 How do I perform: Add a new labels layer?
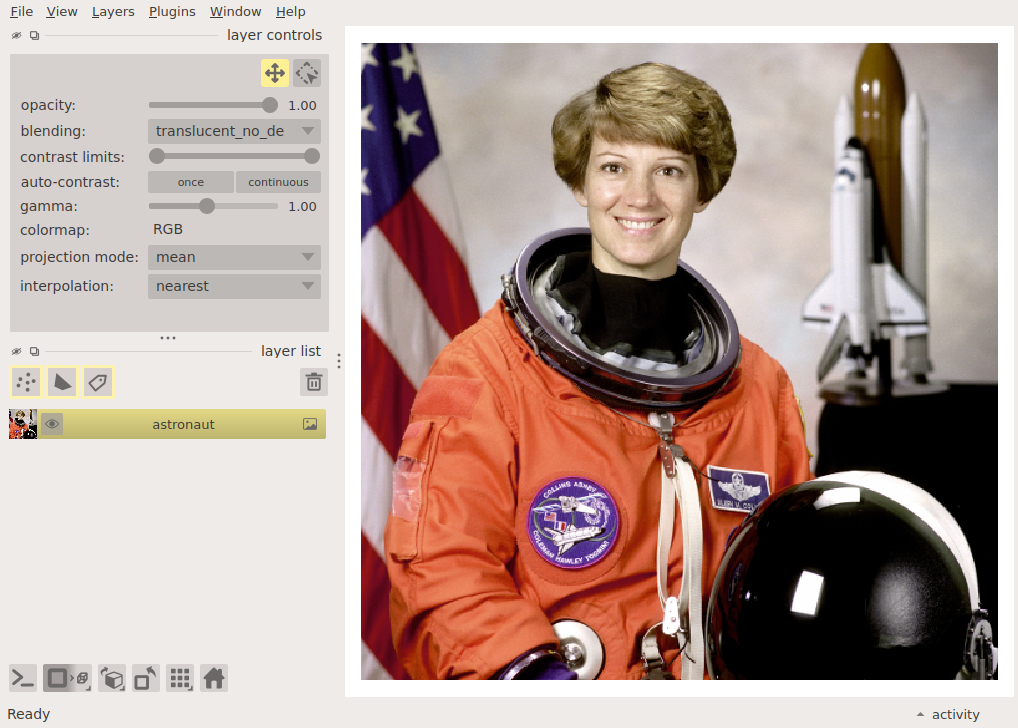(98, 382)
